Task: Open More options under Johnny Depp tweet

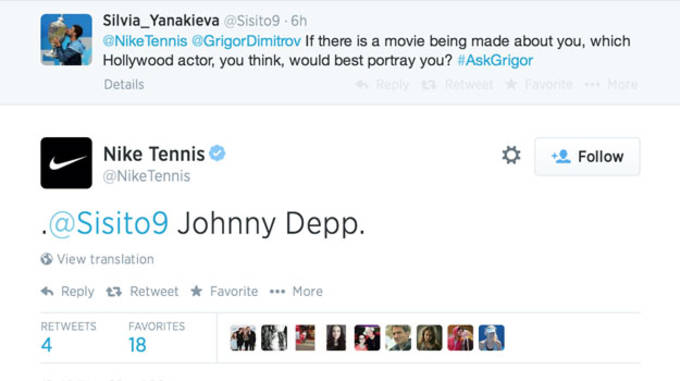Action: (296, 291)
